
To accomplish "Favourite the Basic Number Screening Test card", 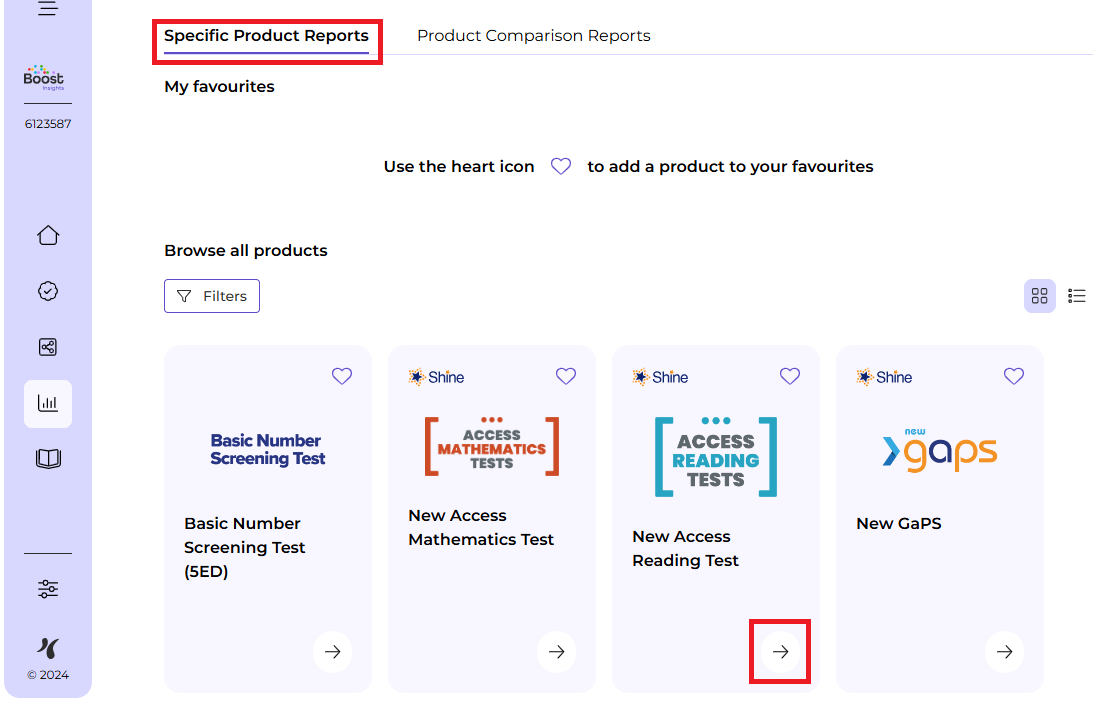I will coord(342,376).
